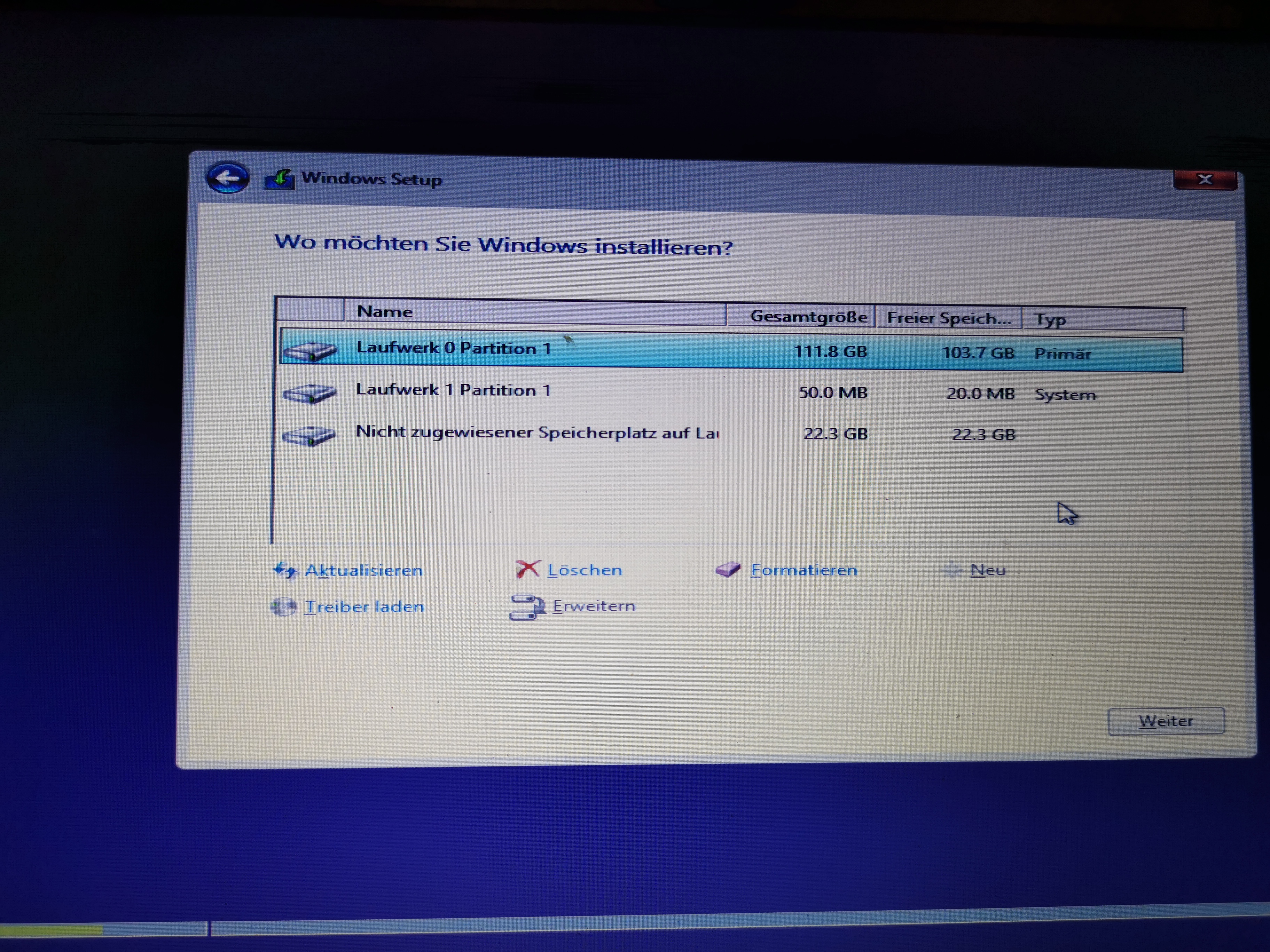The height and width of the screenshot is (952, 1270).
Task: Click the Neu sparkle icon
Action: pos(952,570)
